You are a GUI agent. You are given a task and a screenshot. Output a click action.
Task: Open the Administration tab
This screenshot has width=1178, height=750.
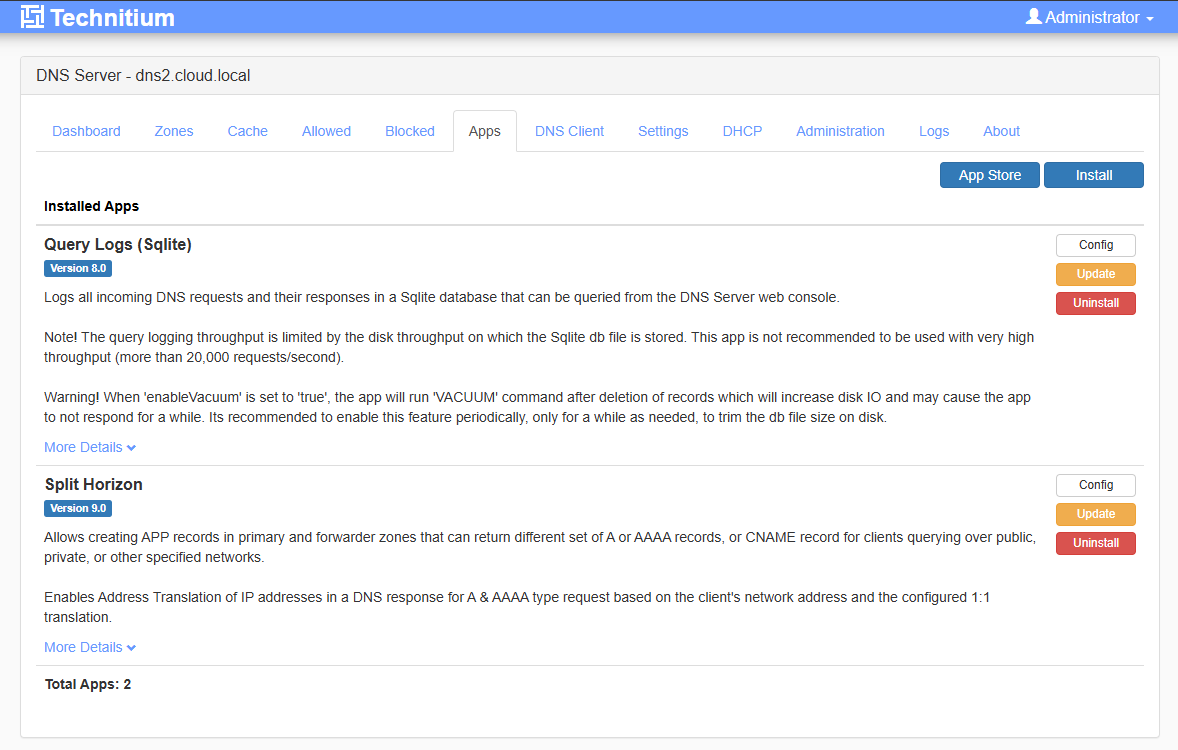point(840,131)
